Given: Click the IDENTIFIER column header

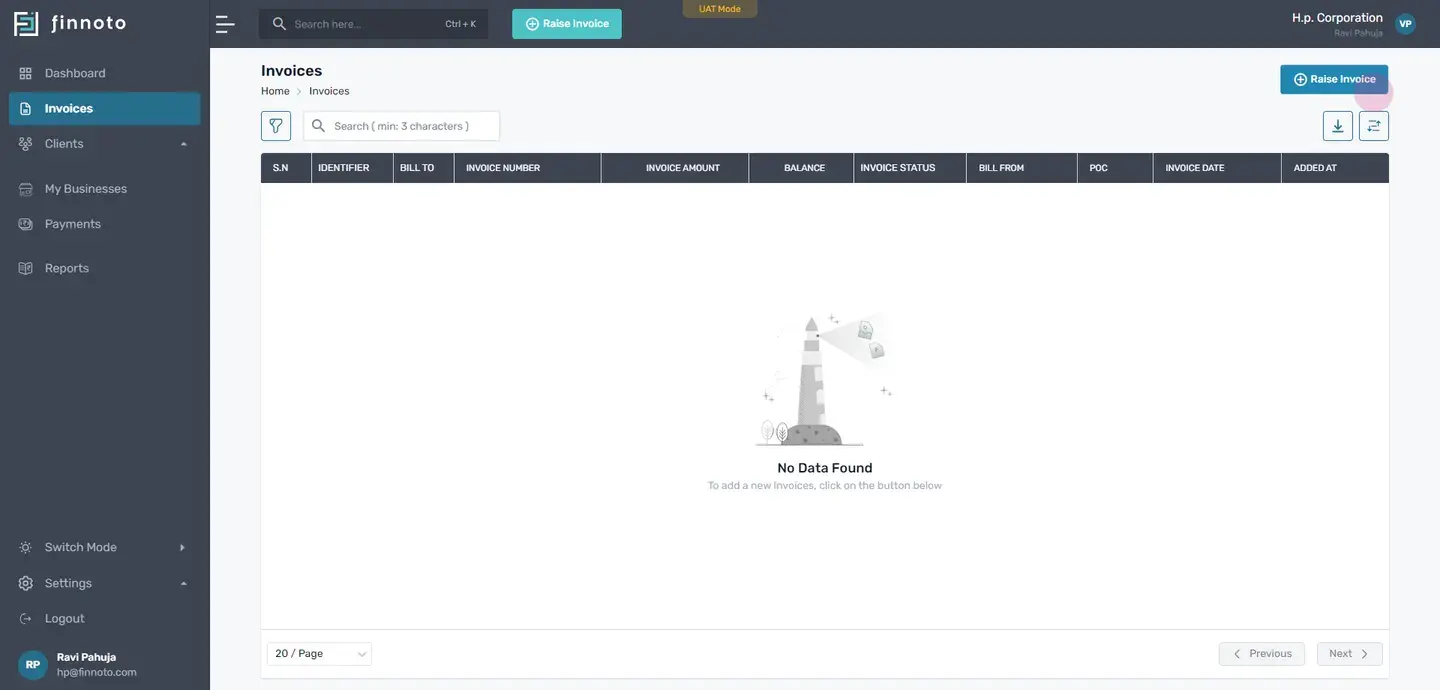Looking at the screenshot, I should point(352,168).
